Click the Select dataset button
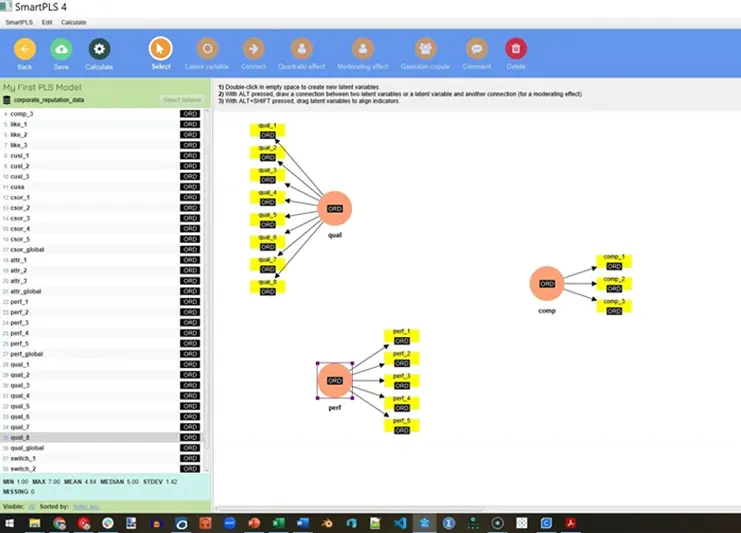This screenshot has height=533, width=741. 182,100
